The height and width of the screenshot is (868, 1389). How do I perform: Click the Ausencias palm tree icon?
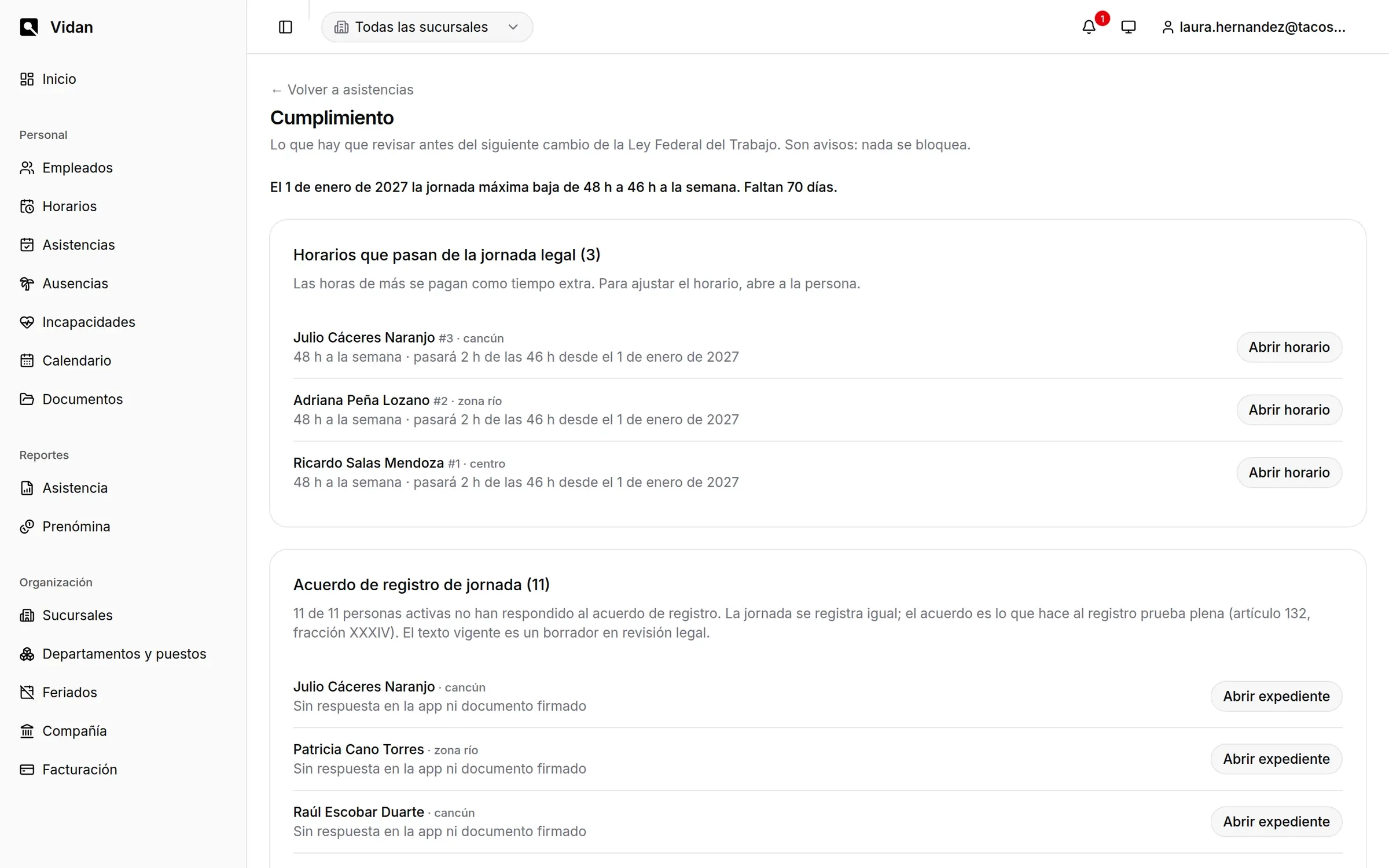tap(27, 284)
